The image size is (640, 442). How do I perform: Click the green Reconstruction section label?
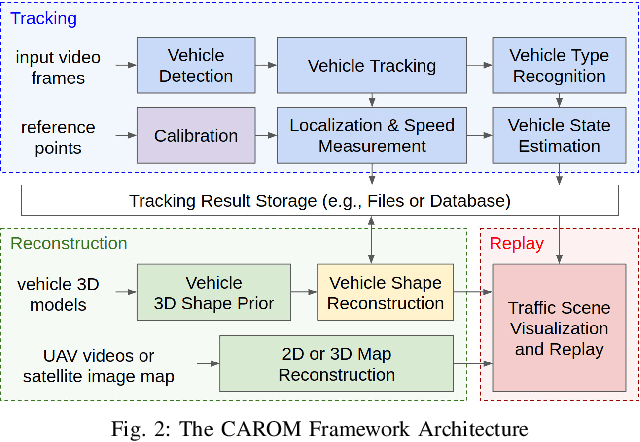[x=69, y=243]
